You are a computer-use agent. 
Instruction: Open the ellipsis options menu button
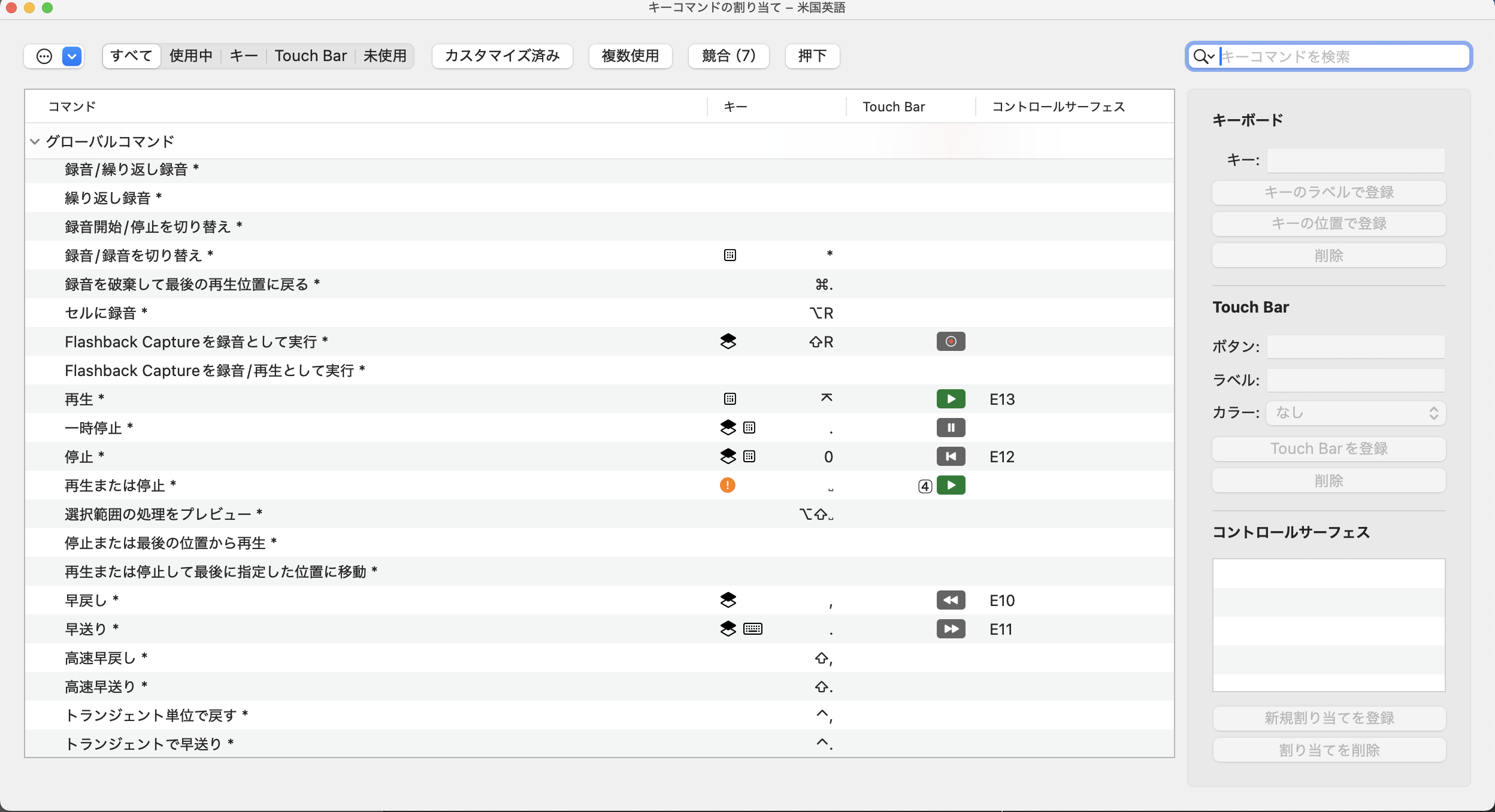[x=44, y=56]
